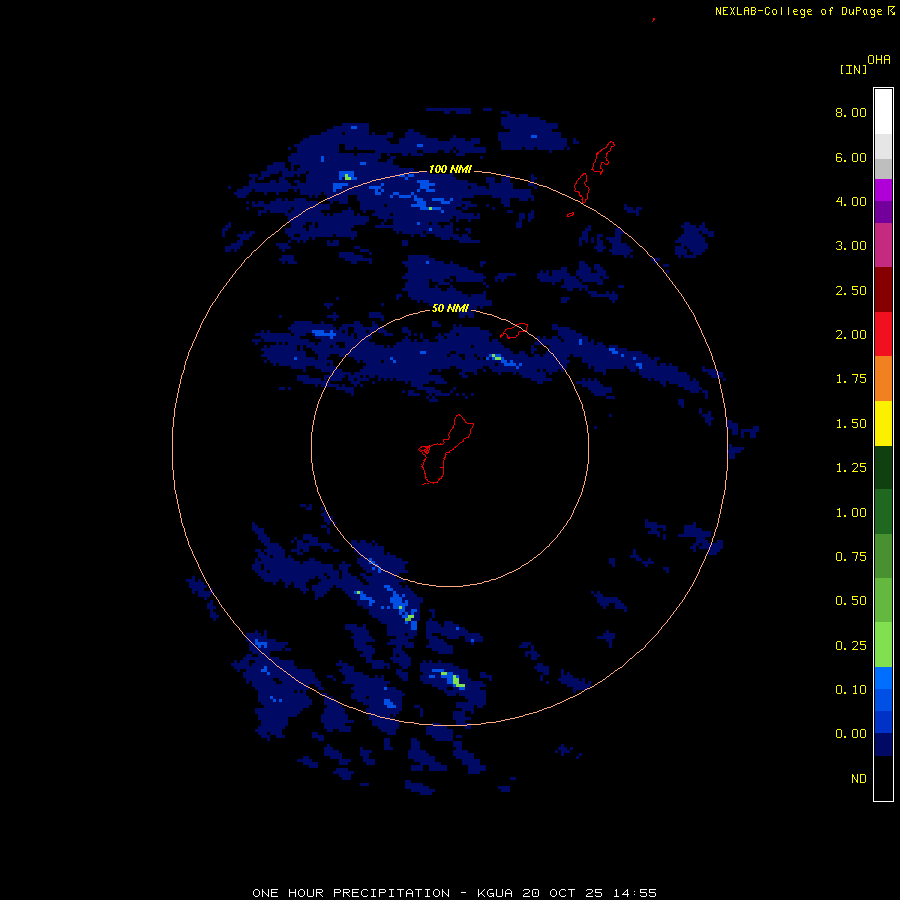This screenshot has width=900, height=900.
Task: Click the 2.00 legend value
Action: (x=851, y=335)
